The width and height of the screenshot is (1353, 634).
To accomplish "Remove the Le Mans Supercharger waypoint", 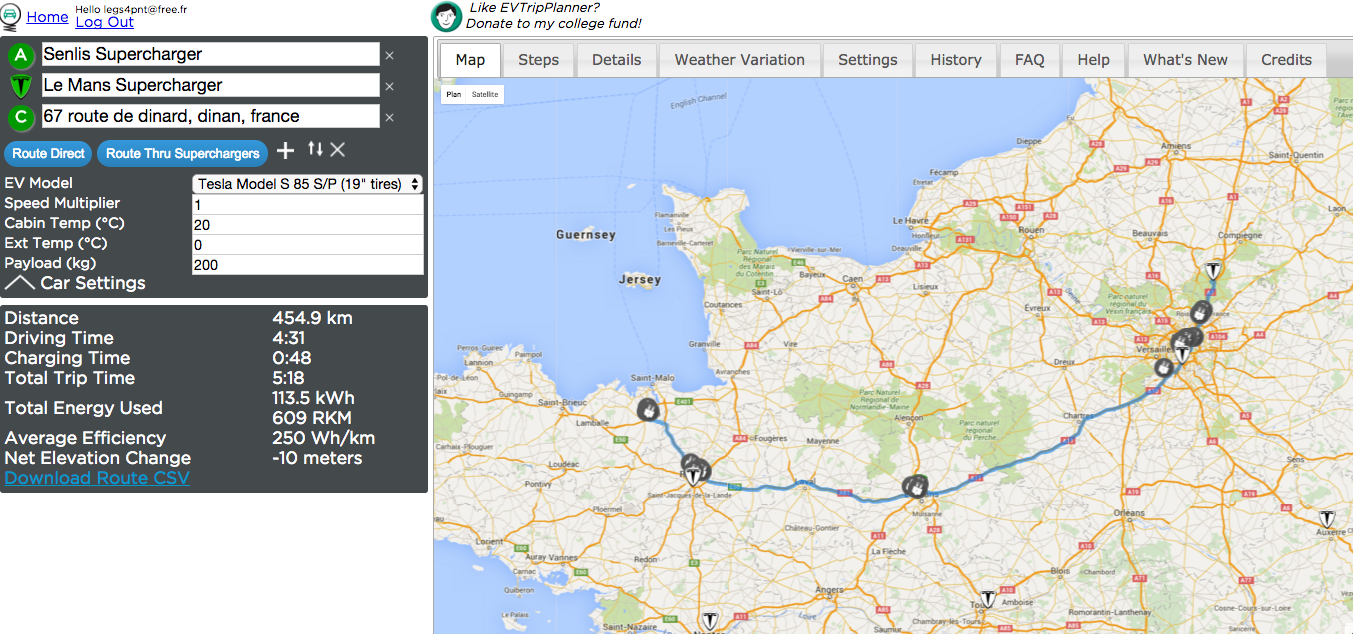I will point(390,87).
